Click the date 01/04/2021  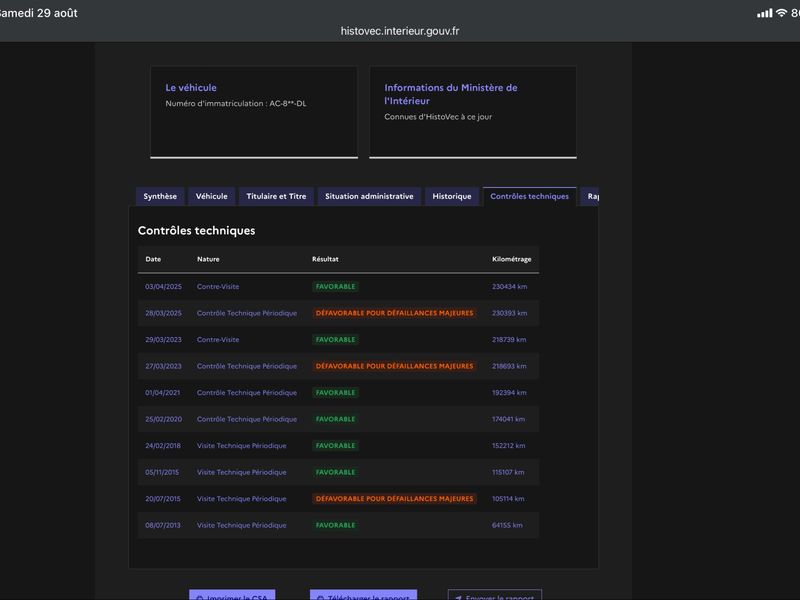[x=163, y=393]
